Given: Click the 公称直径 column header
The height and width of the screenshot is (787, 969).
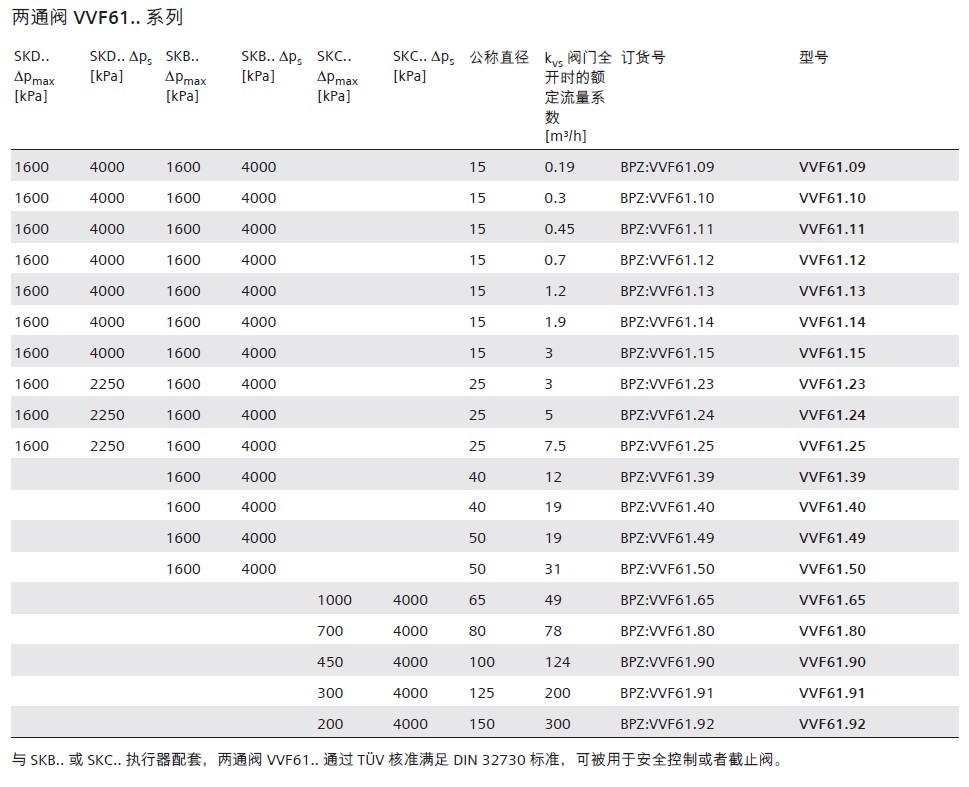Looking at the screenshot, I should (499, 57).
